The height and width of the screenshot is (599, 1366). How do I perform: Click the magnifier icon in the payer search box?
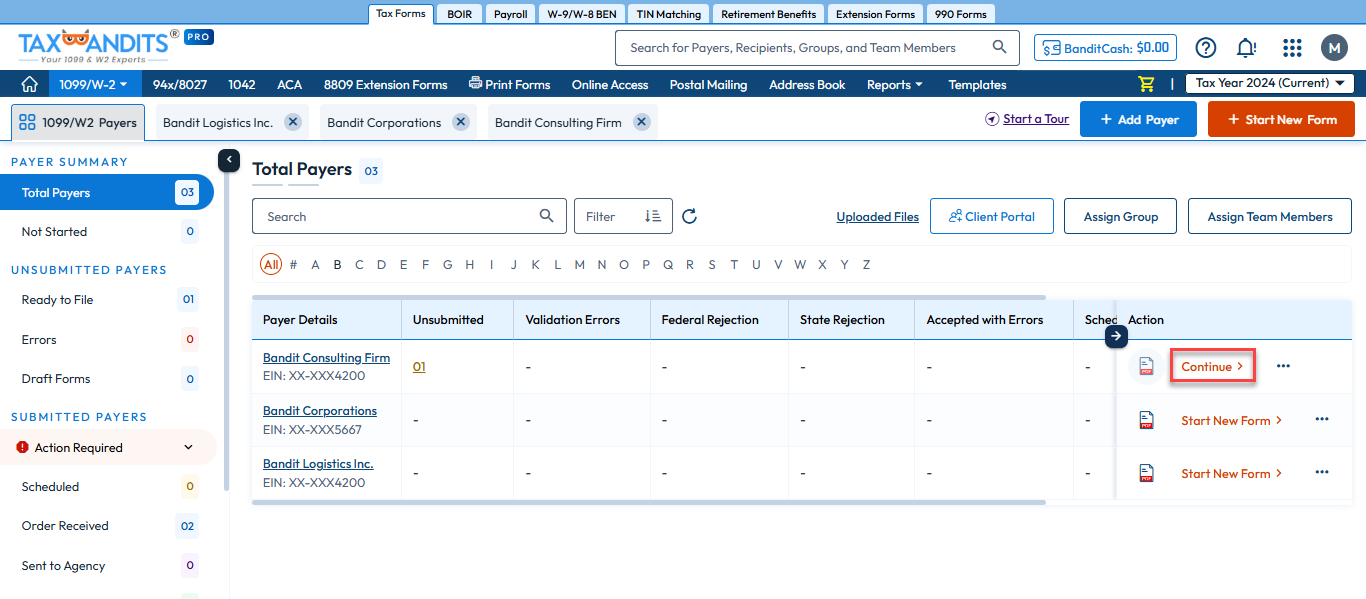pyautogui.click(x=546, y=216)
